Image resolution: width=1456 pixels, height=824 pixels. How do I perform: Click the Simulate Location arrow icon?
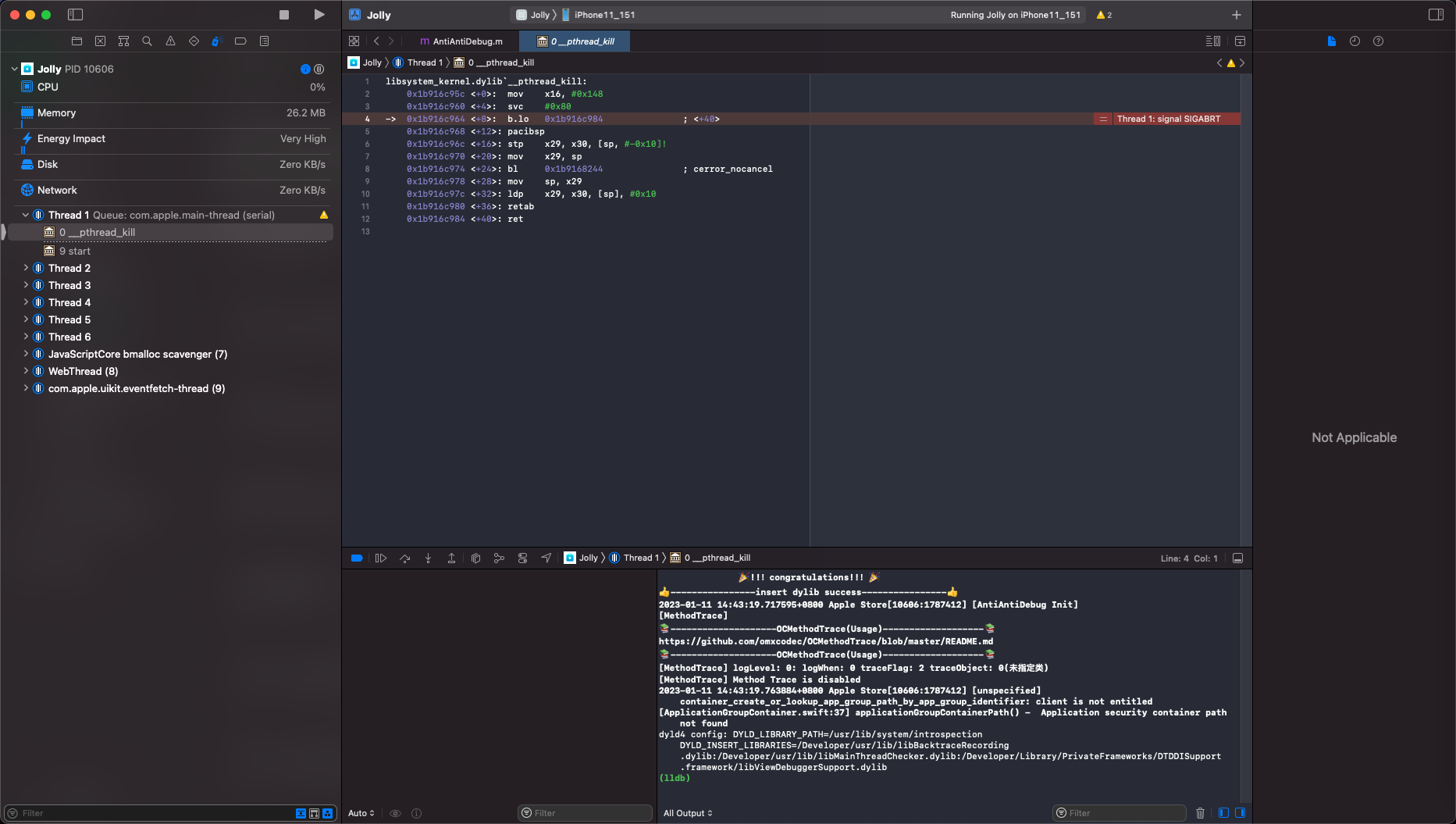[546, 558]
